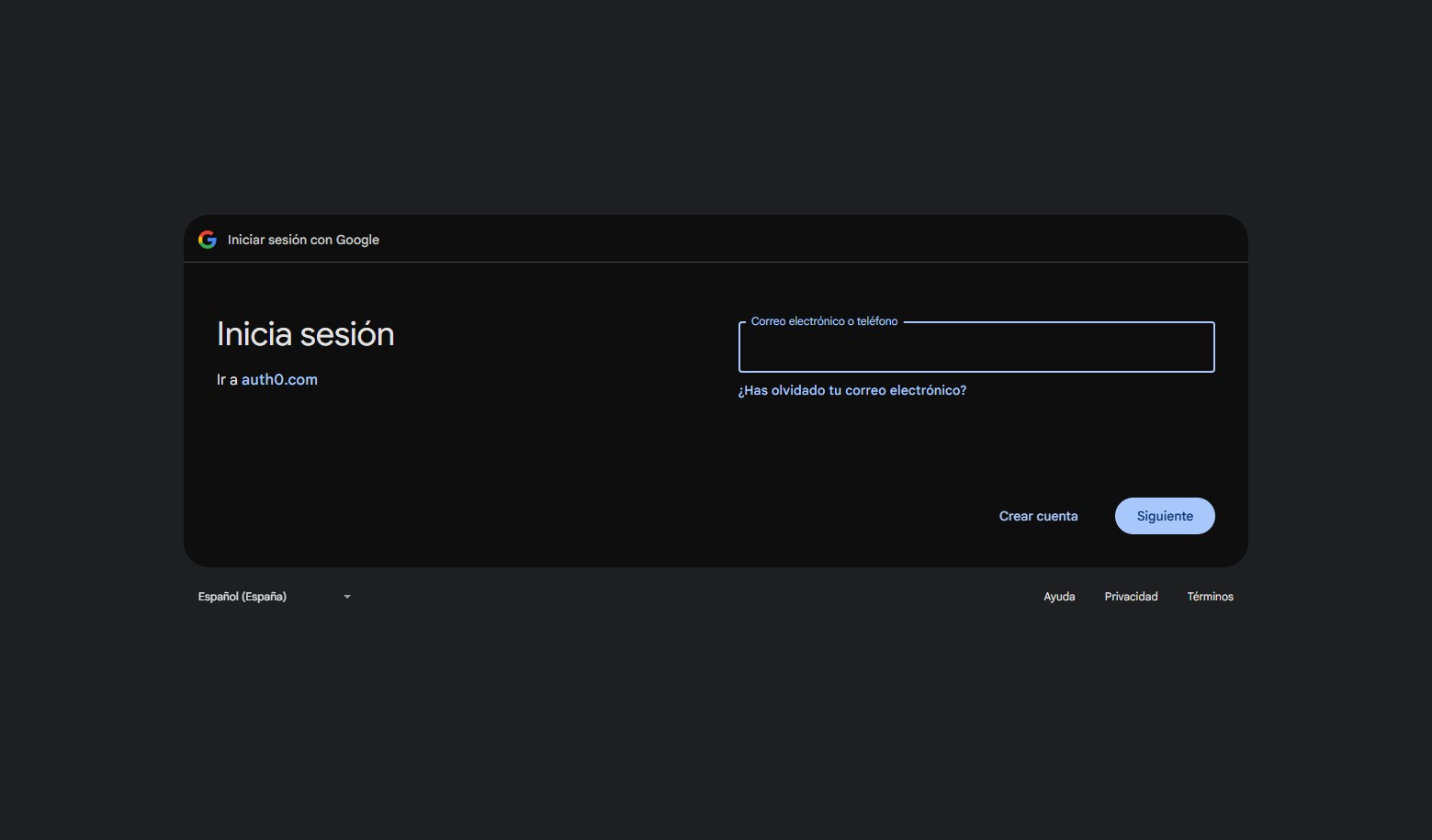Focus the email or phone input field
Viewport: 1432px width, 840px height.
coord(975,349)
